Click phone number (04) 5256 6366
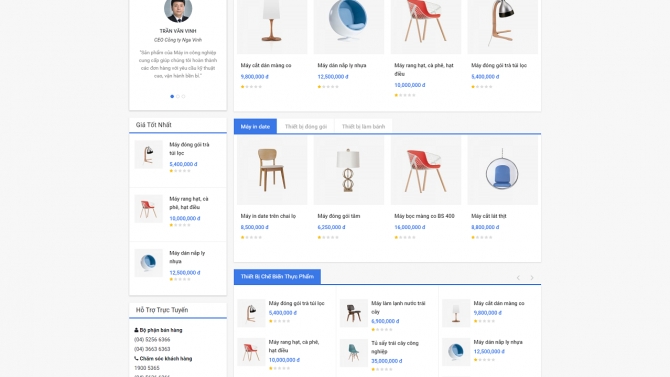670x377 pixels. (152, 339)
